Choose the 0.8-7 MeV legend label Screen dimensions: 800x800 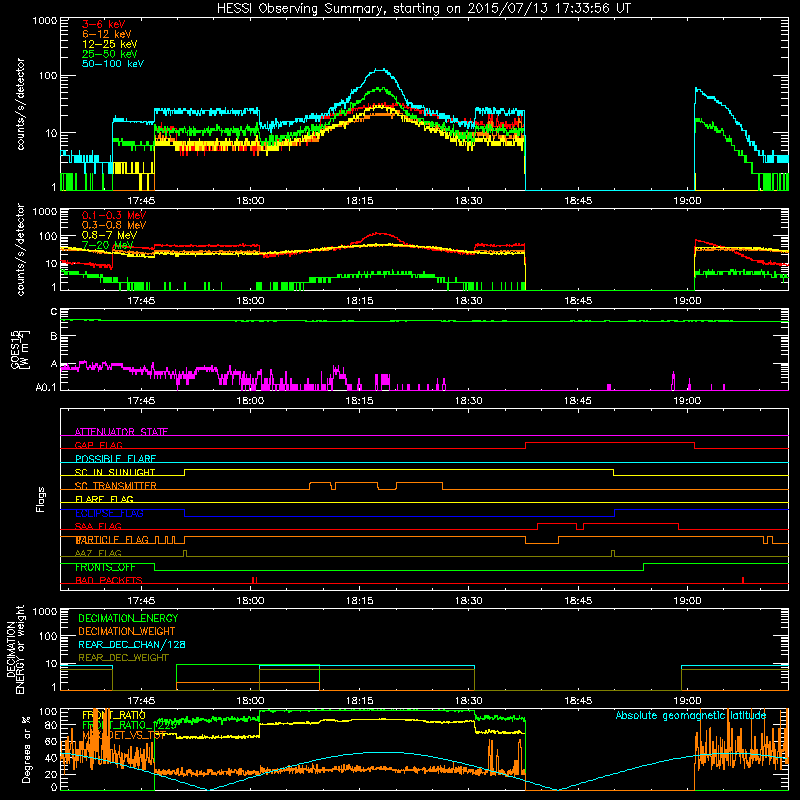click(x=109, y=235)
